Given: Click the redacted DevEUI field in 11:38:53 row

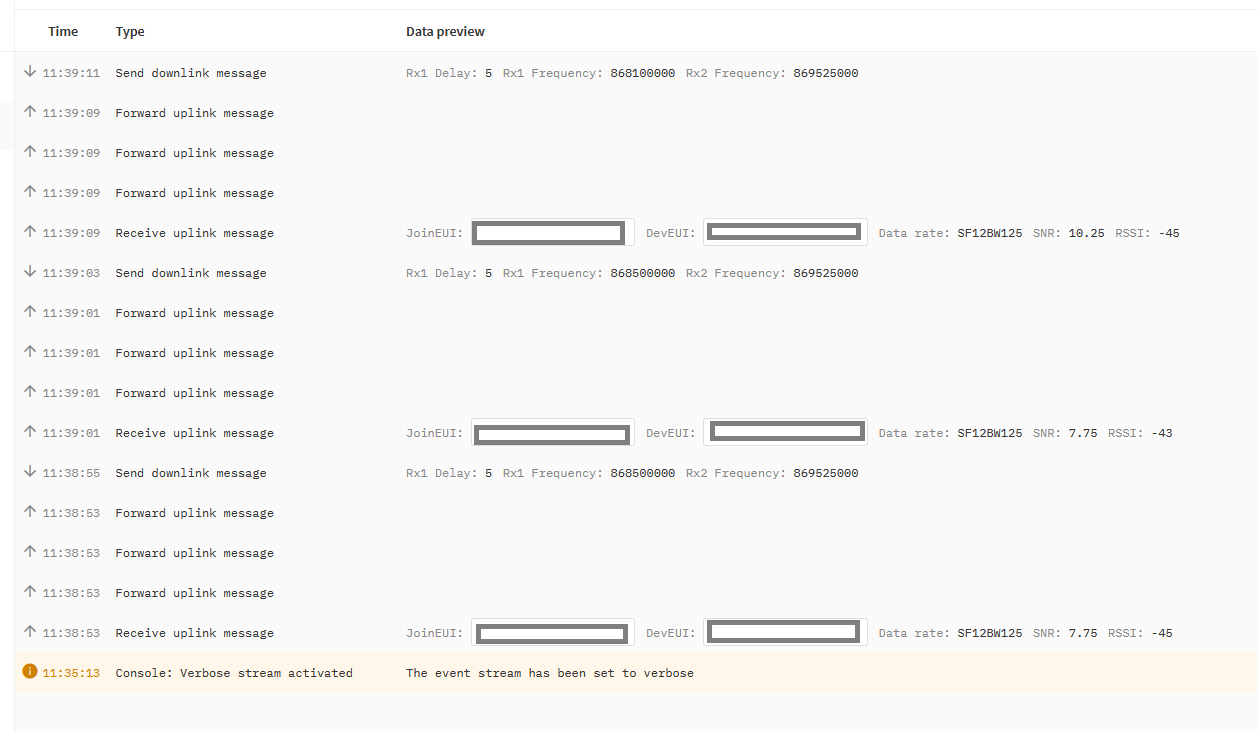Looking at the screenshot, I should [785, 633].
